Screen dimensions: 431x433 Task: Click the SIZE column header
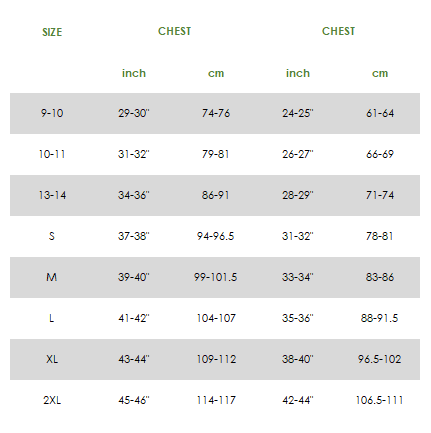[52, 32]
